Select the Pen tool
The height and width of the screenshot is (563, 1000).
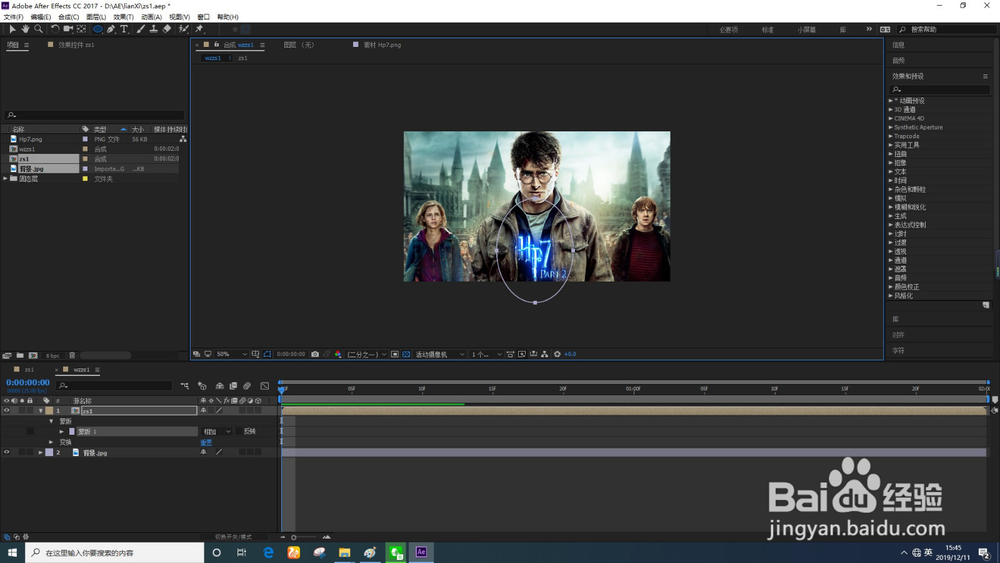click(111, 30)
